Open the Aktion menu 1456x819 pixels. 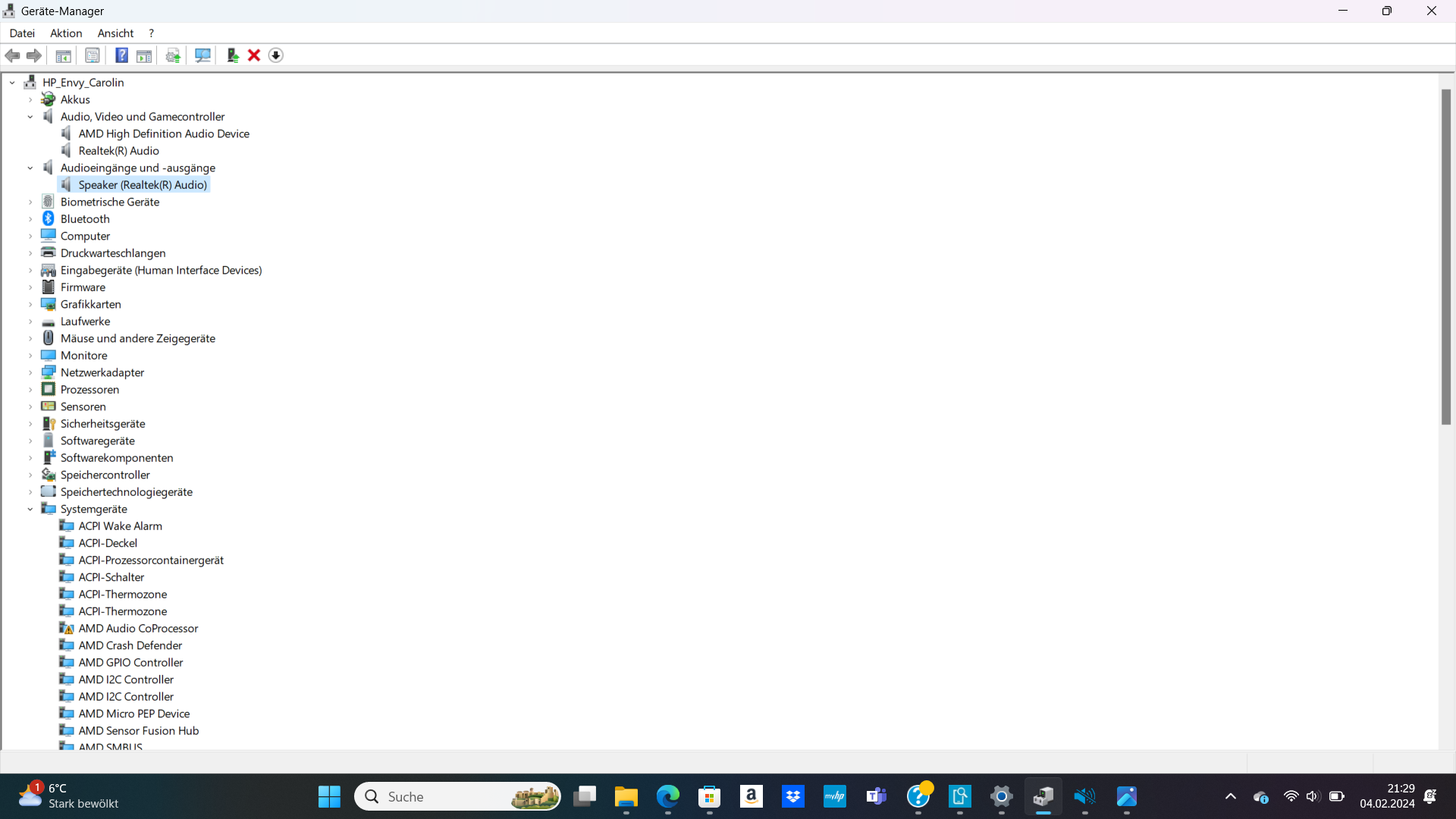65,33
